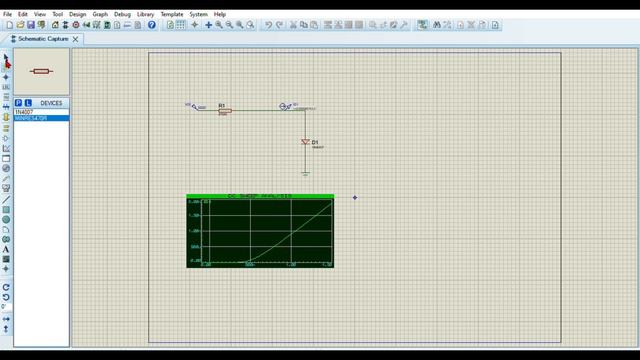Viewport: 640px width, 360px height.
Task: Click the X-Mirror horizontal flip icon
Action: [x=6, y=319]
